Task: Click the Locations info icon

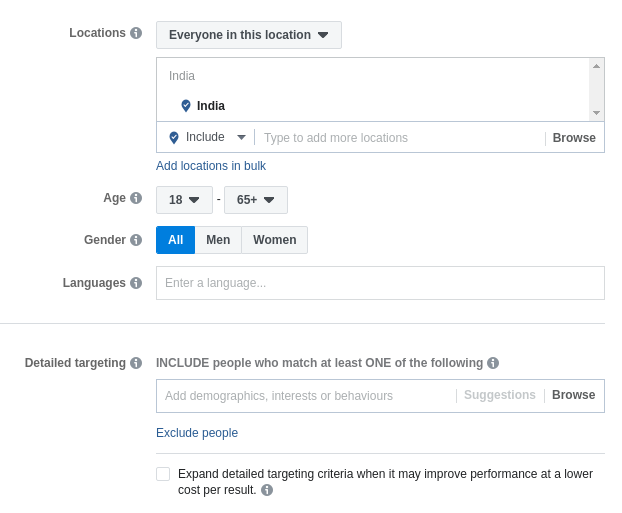Action: [136, 33]
